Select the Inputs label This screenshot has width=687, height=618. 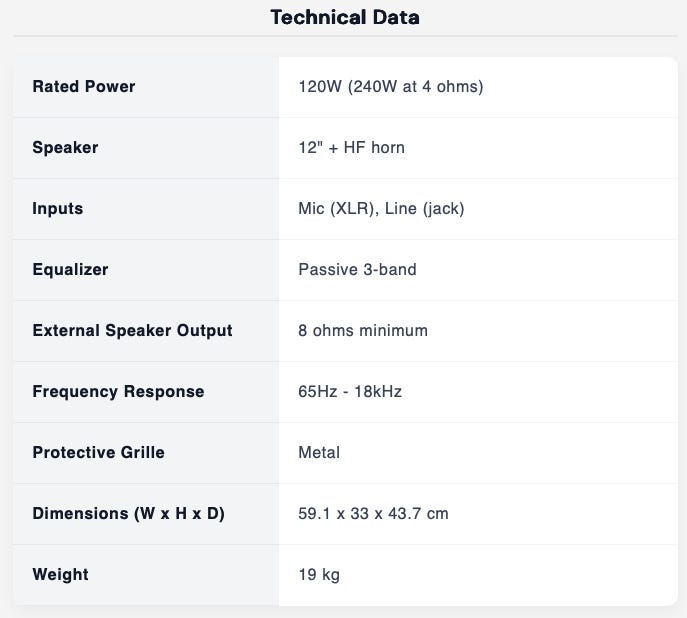(58, 208)
